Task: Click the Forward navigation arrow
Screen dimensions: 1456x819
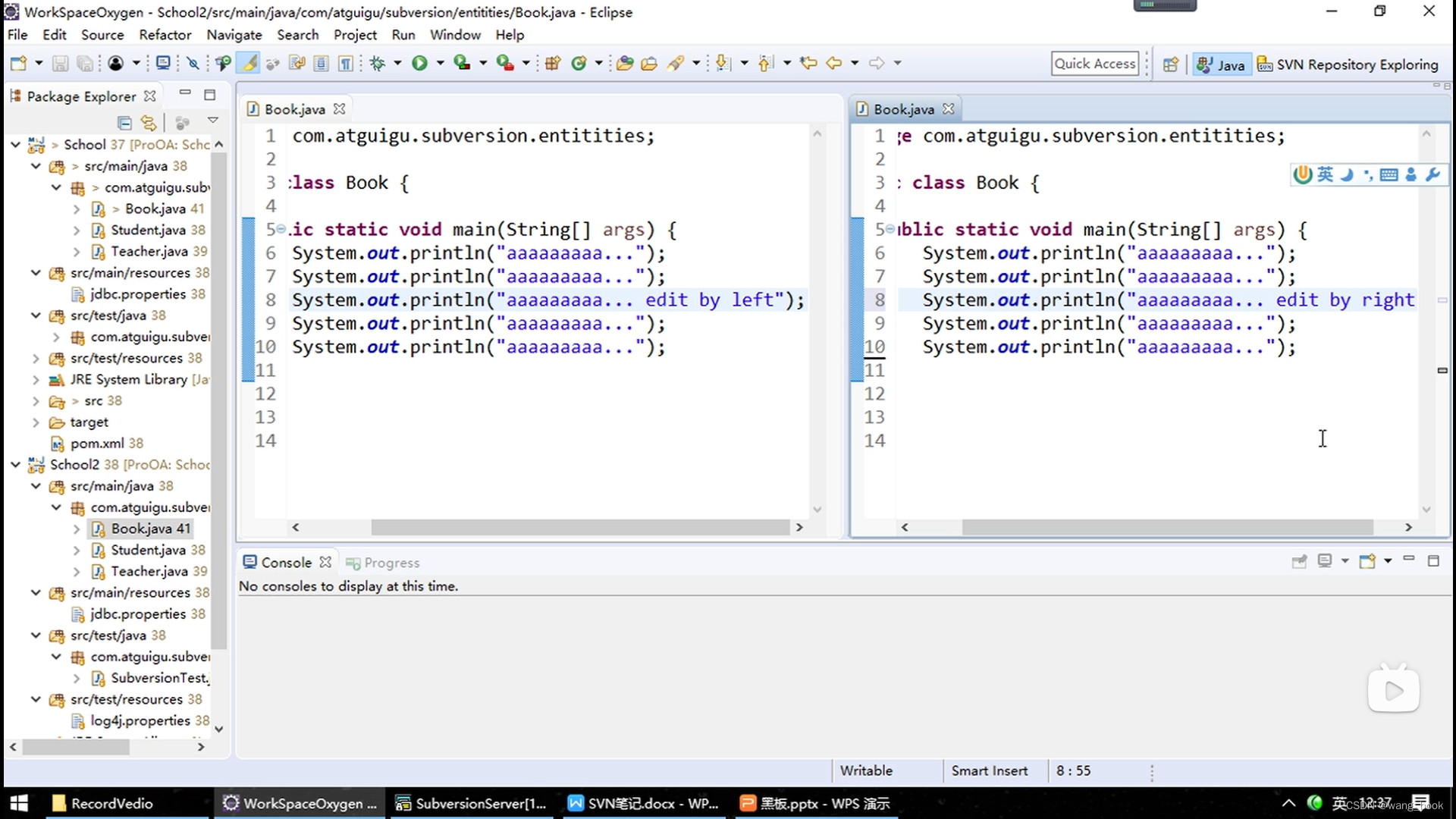Action: pyautogui.click(x=877, y=64)
